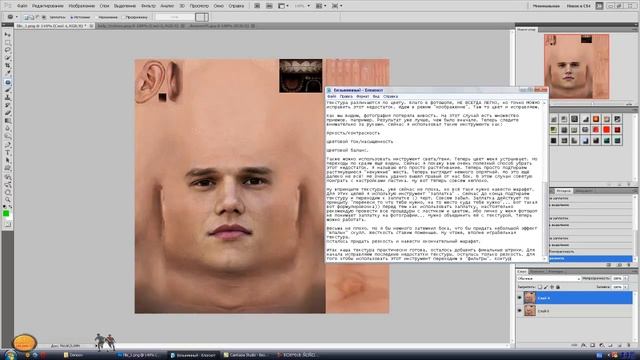This screenshot has width=640, height=360.
Task: Choose the Назначение patch option
Action: [107, 17]
